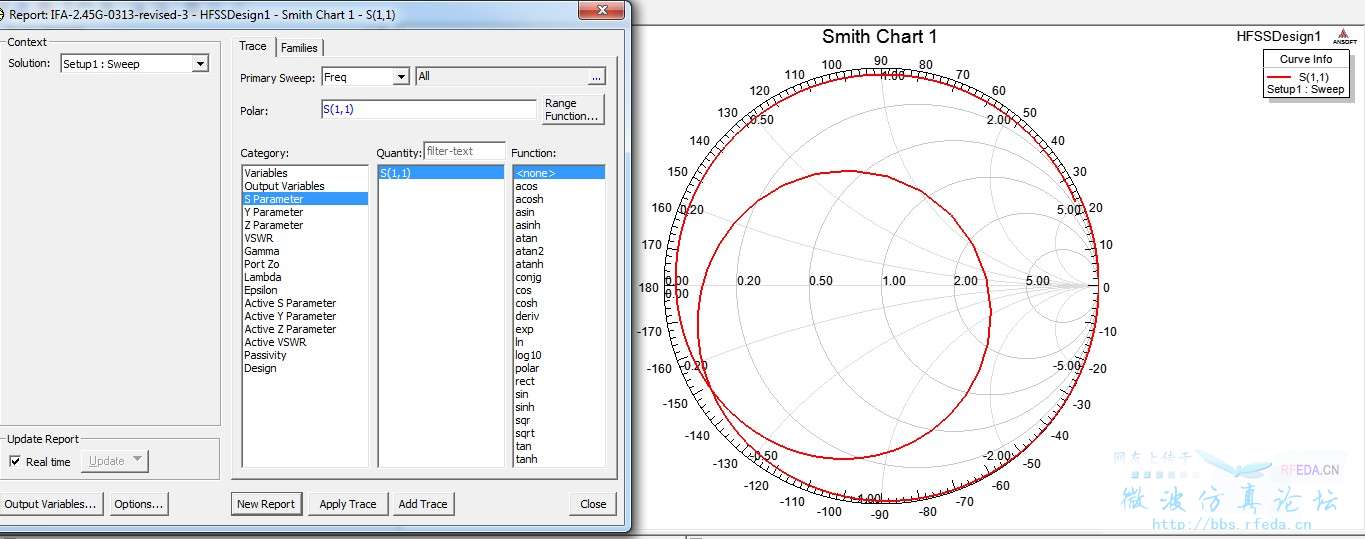Select VSWR in Category list
This screenshot has width=1365, height=539.
tap(305, 238)
